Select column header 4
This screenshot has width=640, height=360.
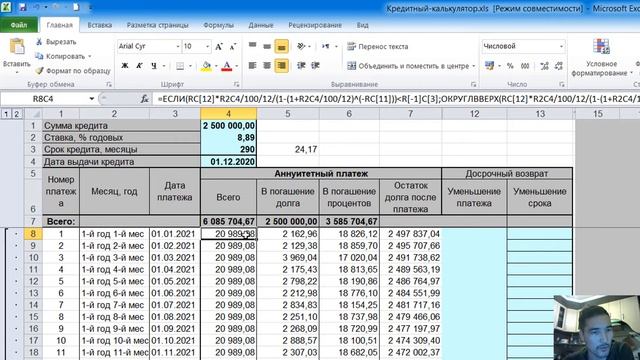[x=229, y=114]
